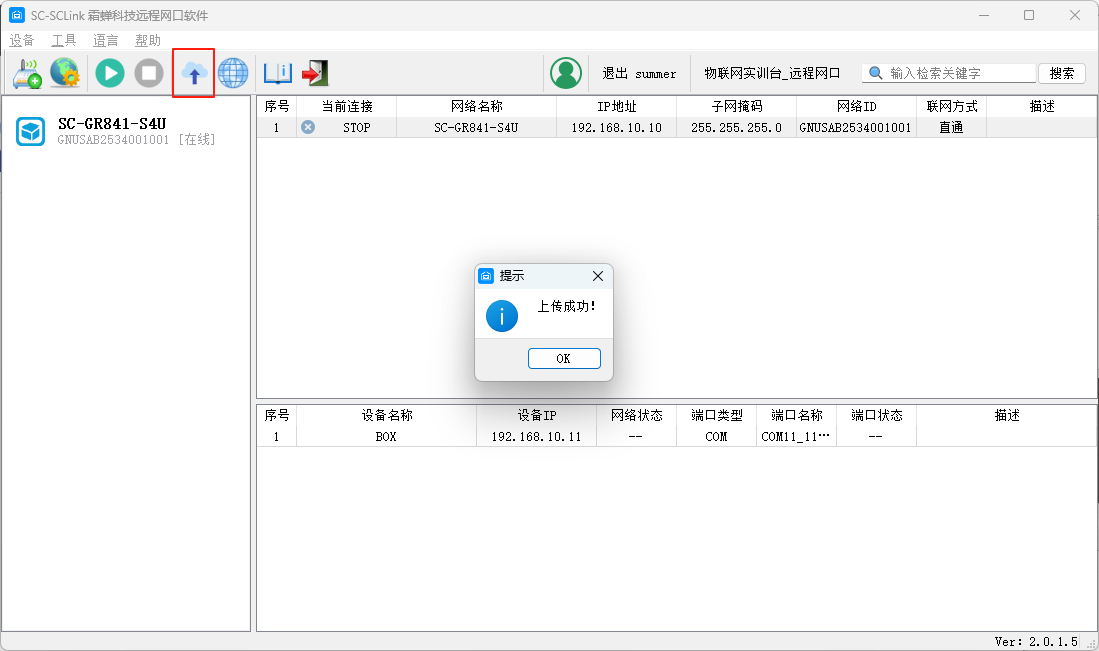Click the keyword search input field
This screenshot has height=651, width=1099.
point(960,73)
